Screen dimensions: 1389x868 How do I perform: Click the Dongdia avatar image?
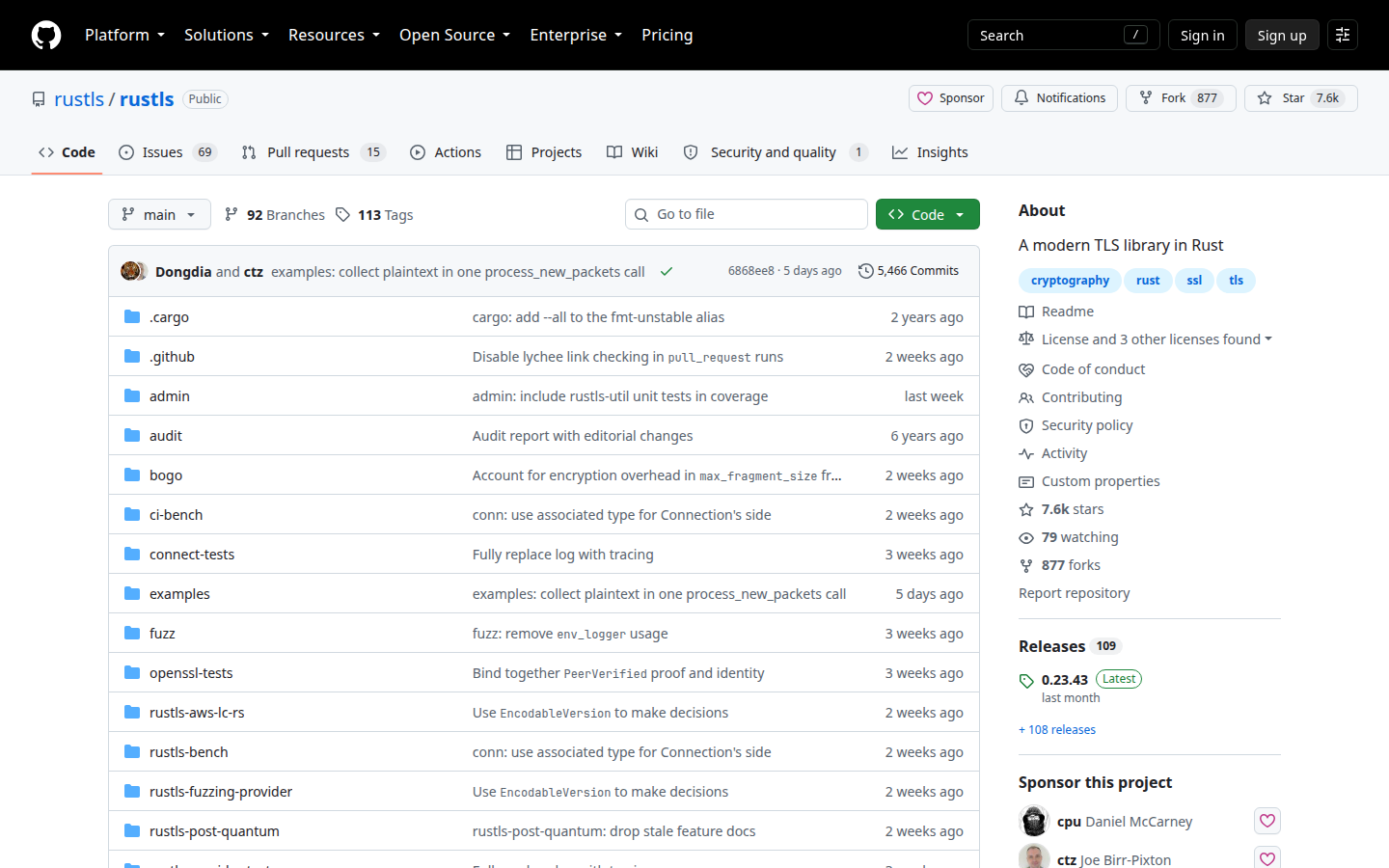(x=130, y=271)
